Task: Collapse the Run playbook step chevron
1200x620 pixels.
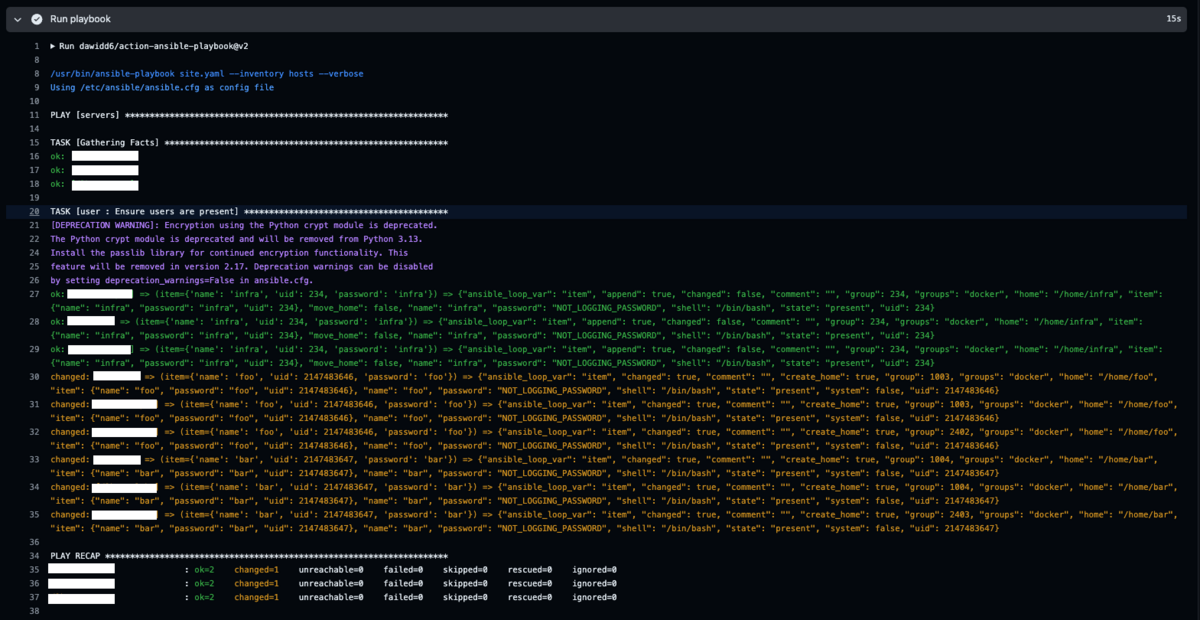Action: (17, 19)
